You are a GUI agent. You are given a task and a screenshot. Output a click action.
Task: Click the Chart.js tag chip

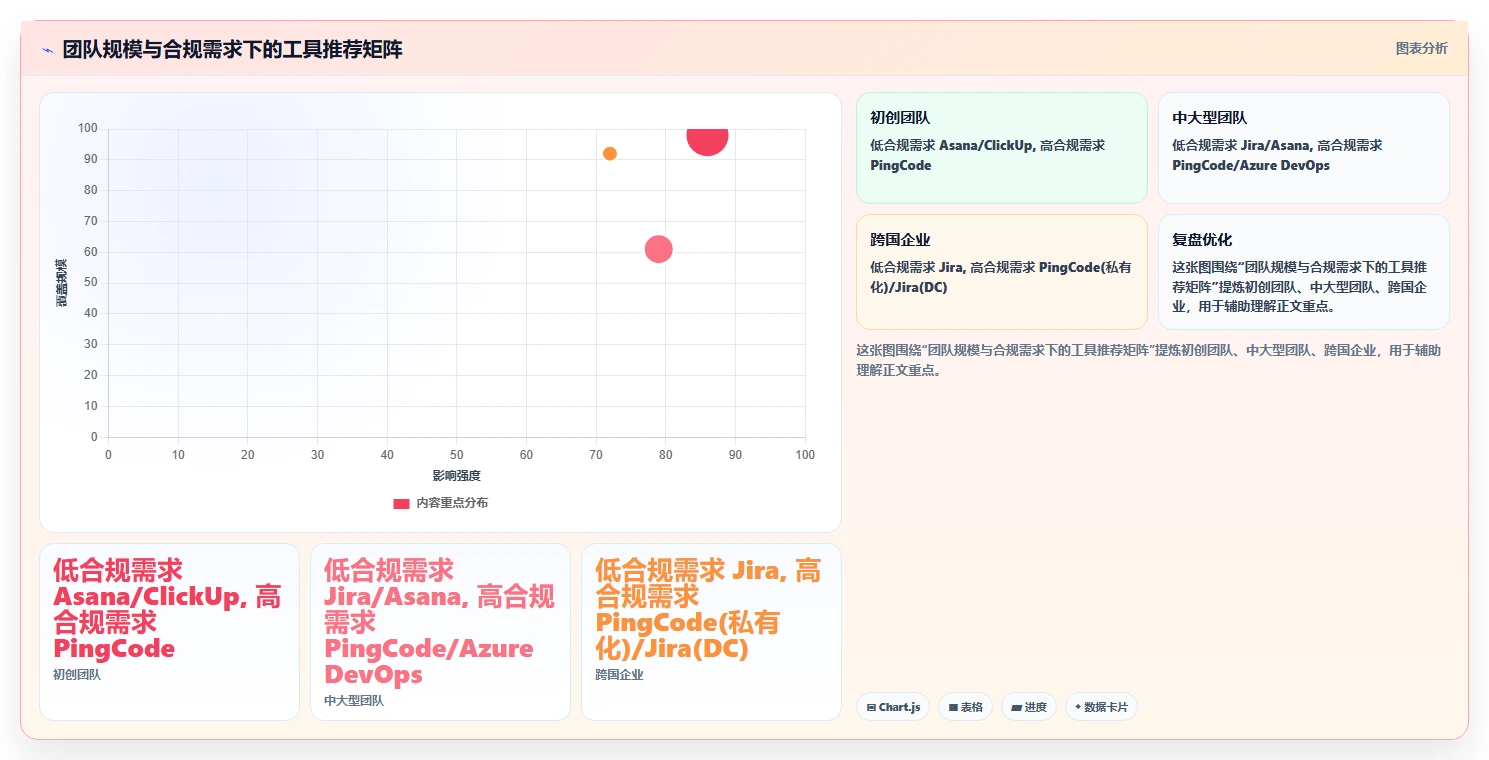click(x=893, y=707)
